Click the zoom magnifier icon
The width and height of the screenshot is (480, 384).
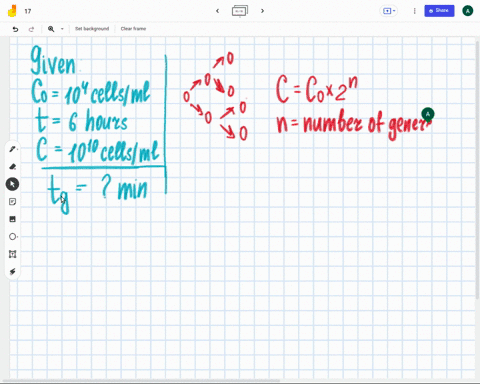pos(51,29)
